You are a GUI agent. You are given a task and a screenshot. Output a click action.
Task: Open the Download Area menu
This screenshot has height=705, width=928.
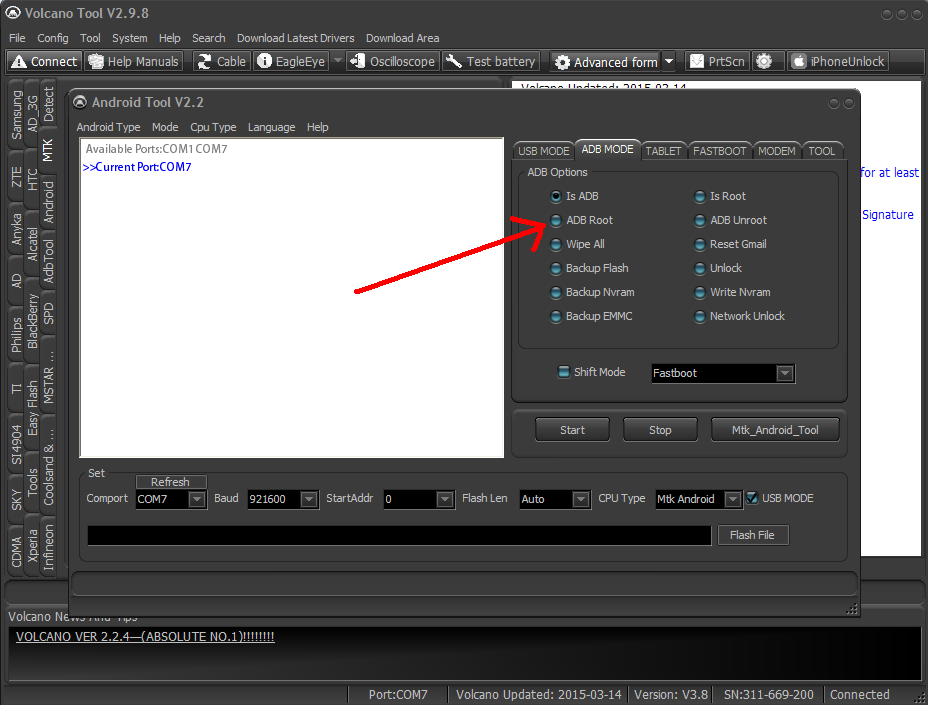pos(402,38)
